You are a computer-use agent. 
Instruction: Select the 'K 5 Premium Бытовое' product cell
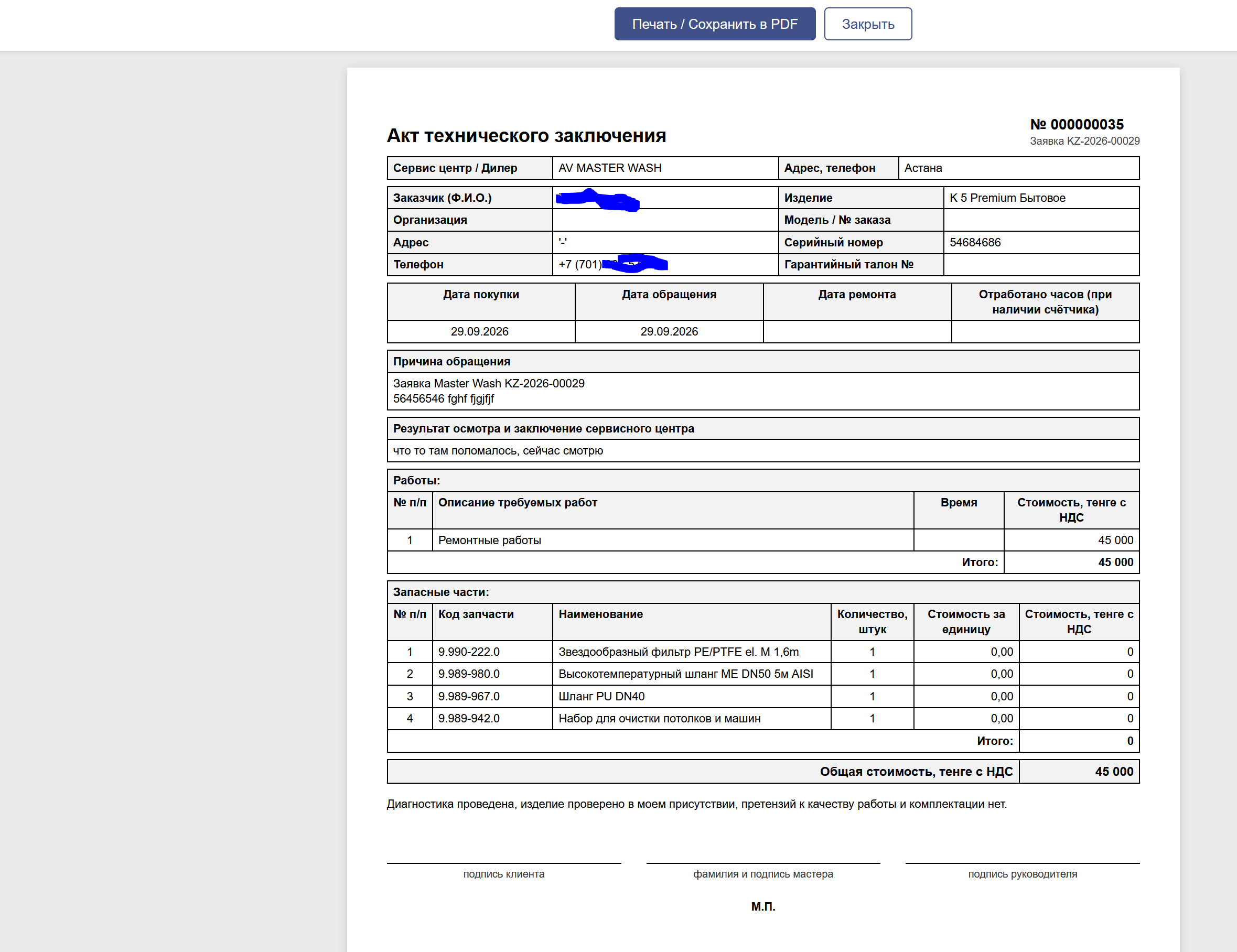(1041, 198)
